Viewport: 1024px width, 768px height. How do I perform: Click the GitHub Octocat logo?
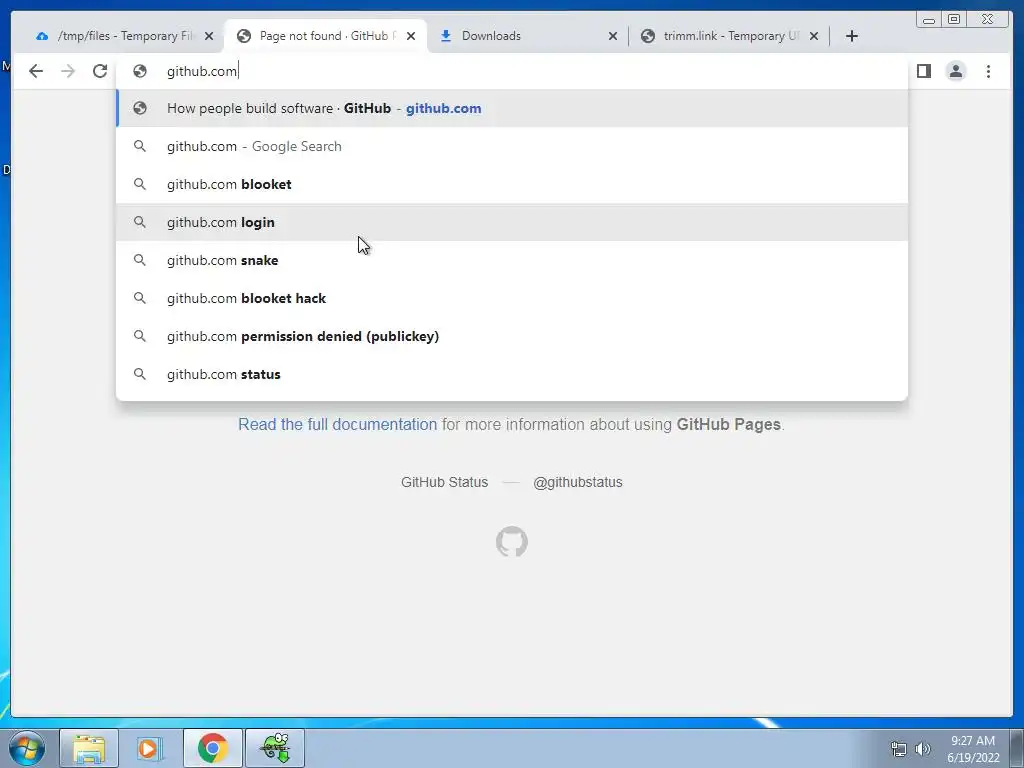tap(512, 541)
